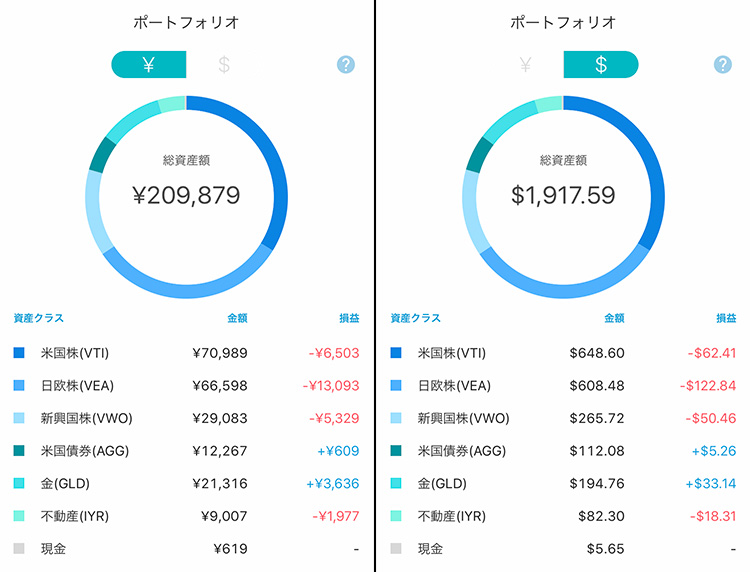Open the help icon in right panel
The image size is (750, 572).
[722, 65]
